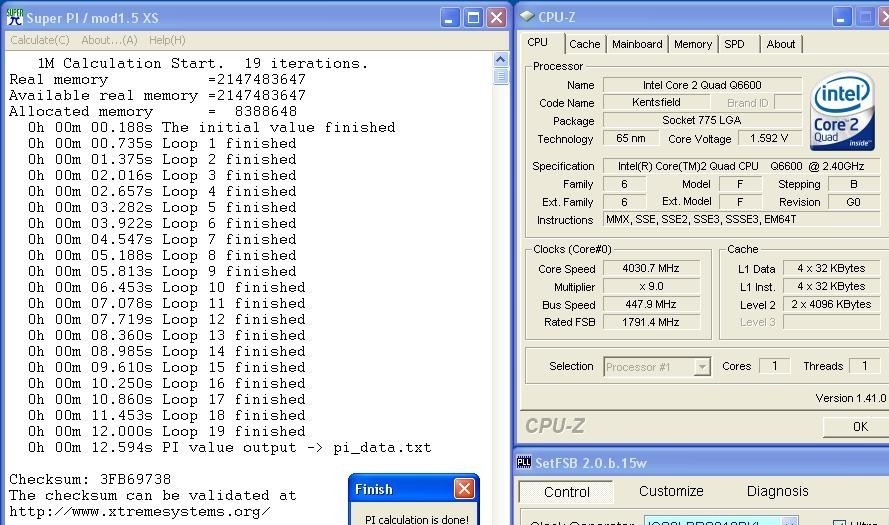Toggle the Ultra checkbox in SetFSB
889x525 pixels.
(839, 522)
